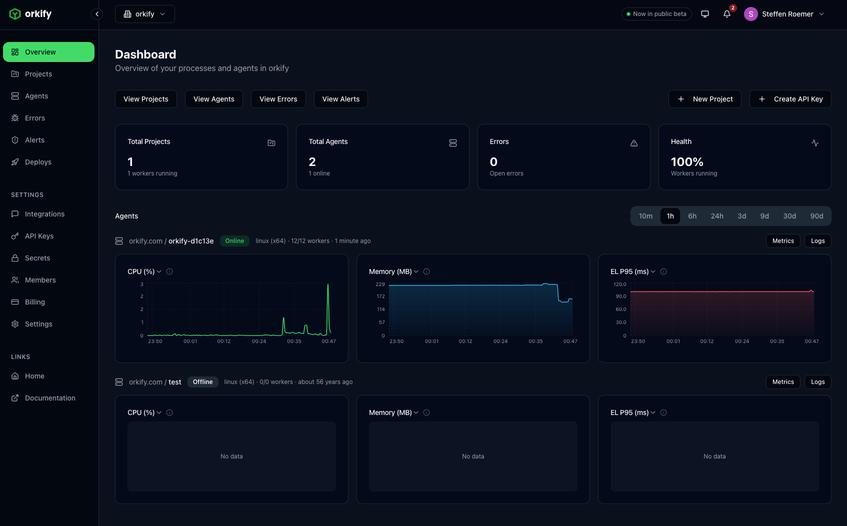Set the time range to 90d

click(x=816, y=216)
